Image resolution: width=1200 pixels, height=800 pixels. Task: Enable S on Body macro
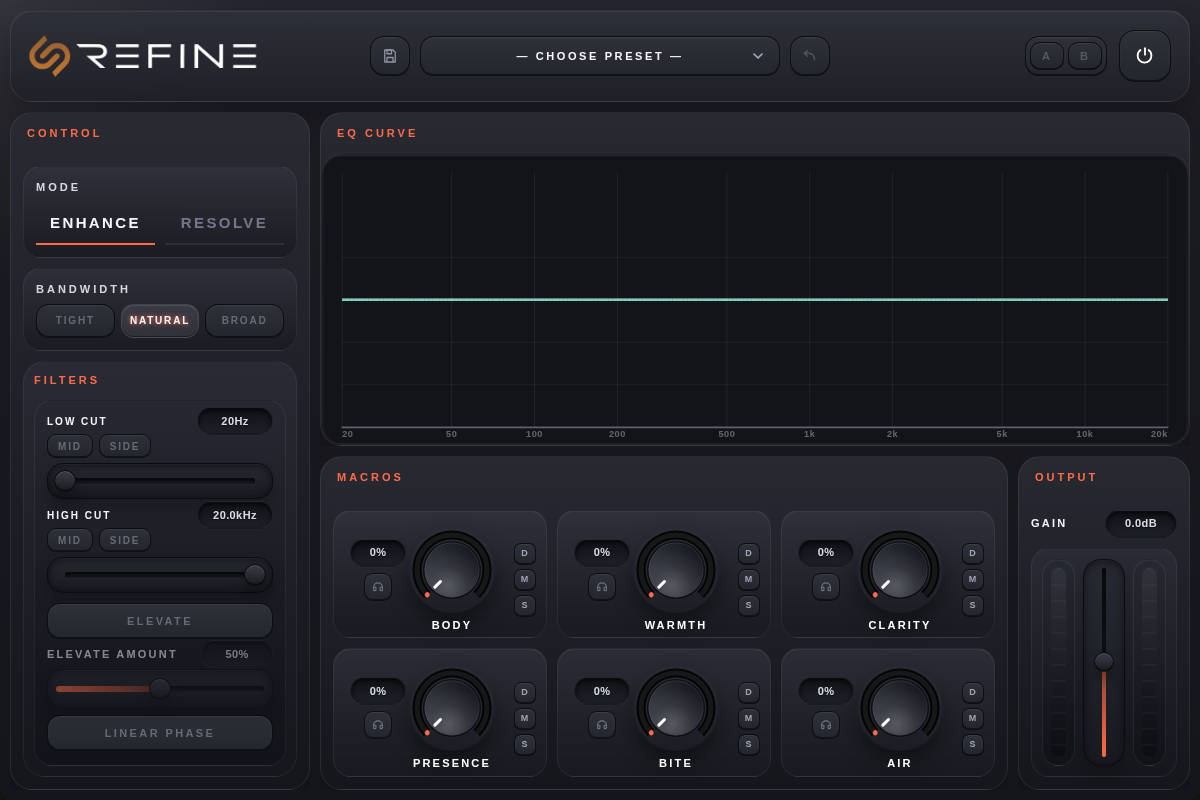pos(525,605)
